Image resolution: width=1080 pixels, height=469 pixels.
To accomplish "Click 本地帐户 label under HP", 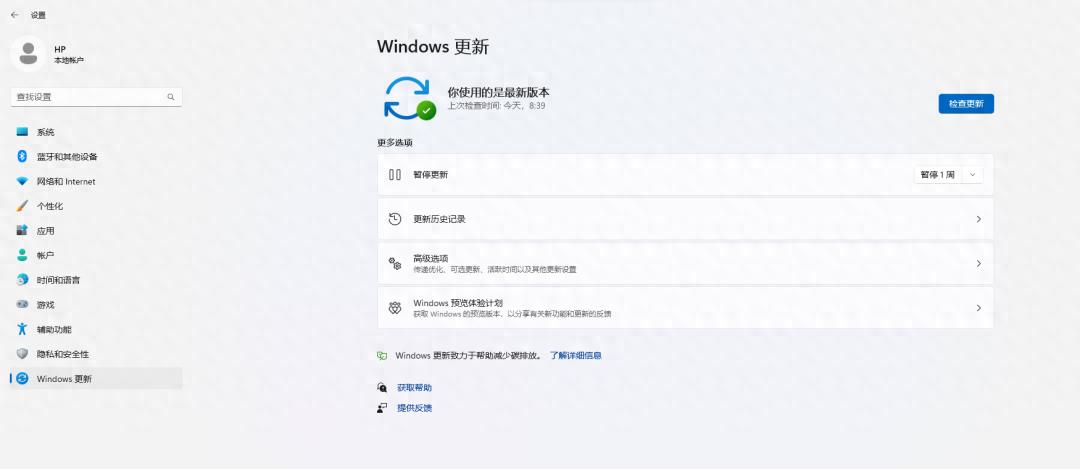I will pos(69,61).
